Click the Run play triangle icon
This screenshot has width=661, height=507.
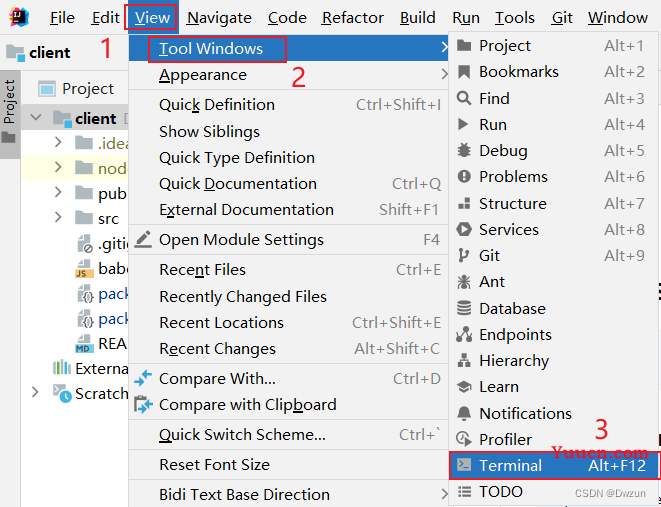click(463, 124)
